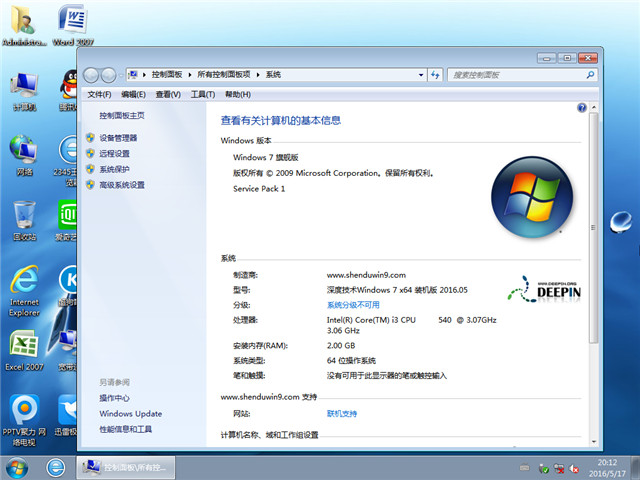Open the recent pages dropdown arrow
640x480 pixels.
pyautogui.click(x=121, y=76)
